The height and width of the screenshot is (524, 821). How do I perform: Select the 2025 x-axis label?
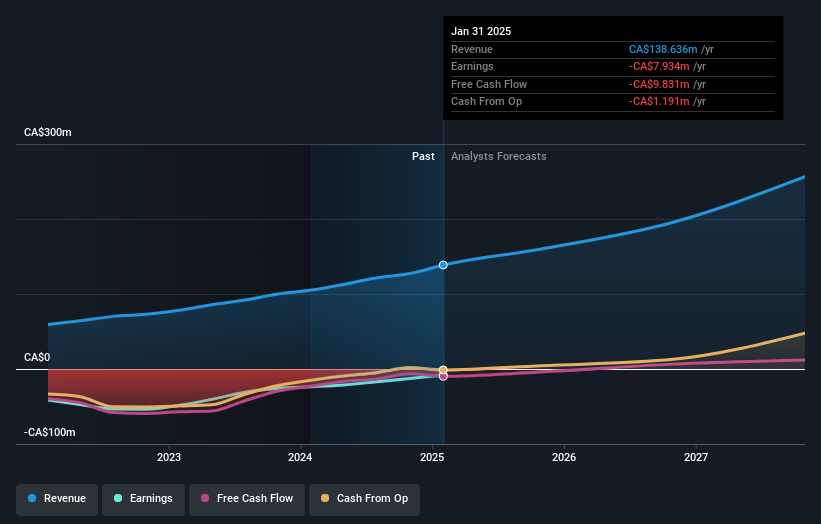coord(432,457)
